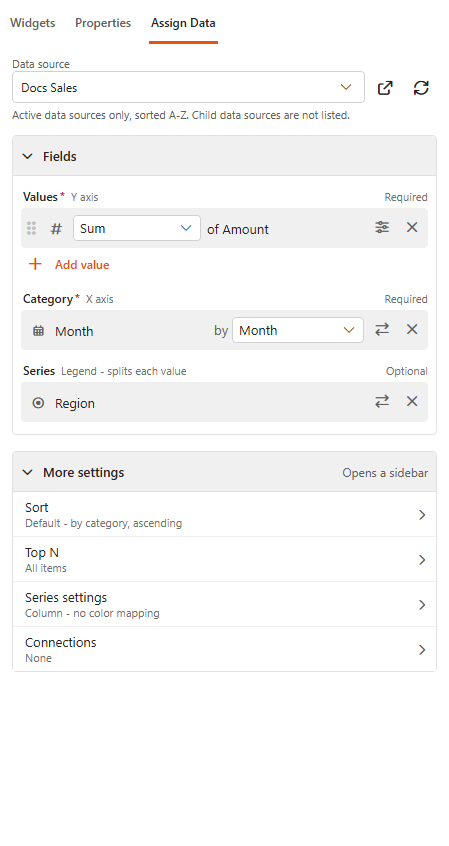The width and height of the screenshot is (449, 846).
Task: Switch to the Properties tab
Action: click(x=103, y=23)
